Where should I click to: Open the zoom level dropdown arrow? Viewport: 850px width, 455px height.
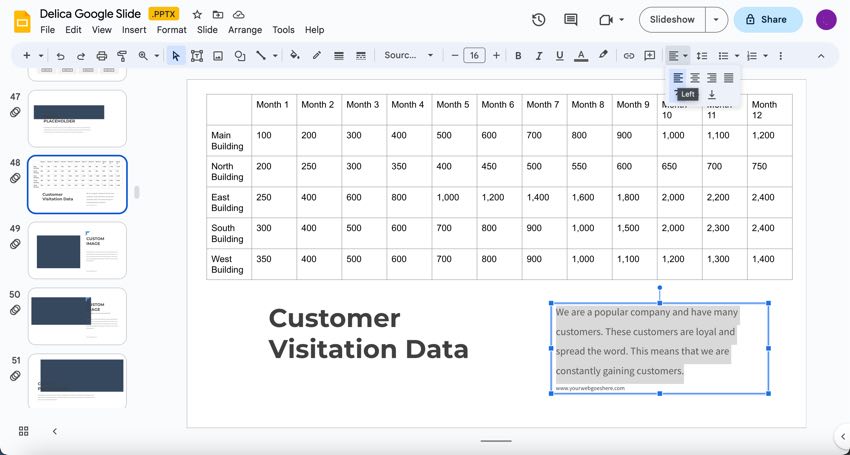coord(157,56)
